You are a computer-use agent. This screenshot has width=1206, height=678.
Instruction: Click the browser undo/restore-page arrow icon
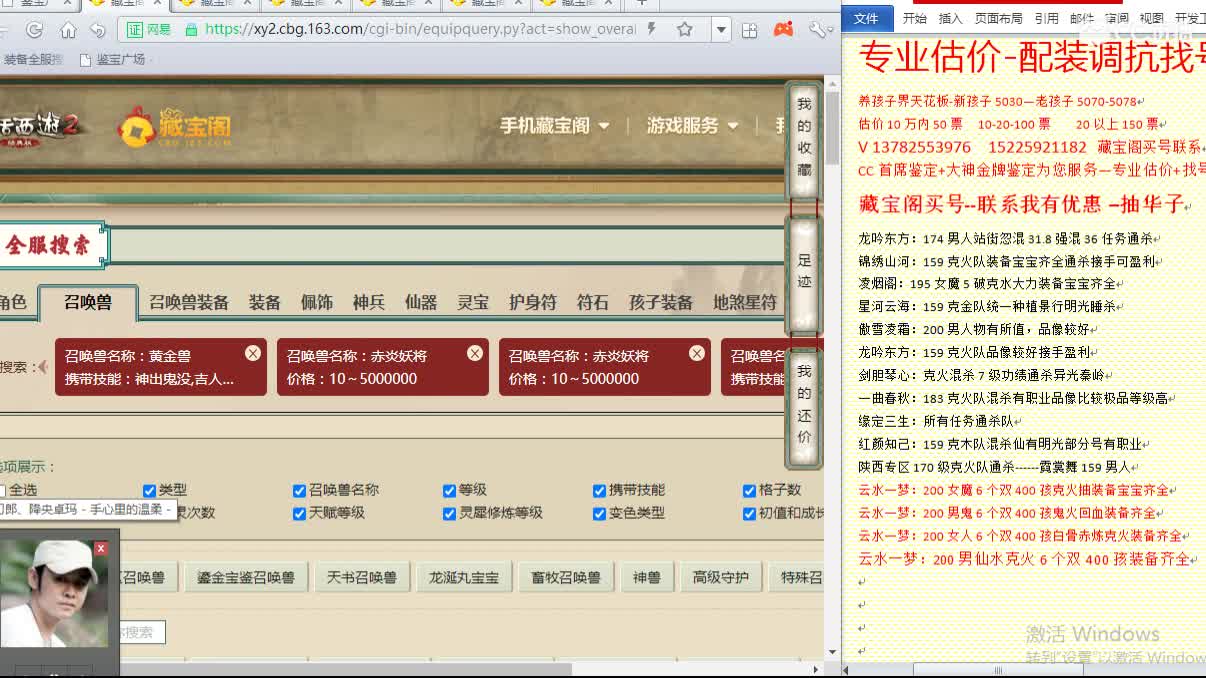pos(97,30)
